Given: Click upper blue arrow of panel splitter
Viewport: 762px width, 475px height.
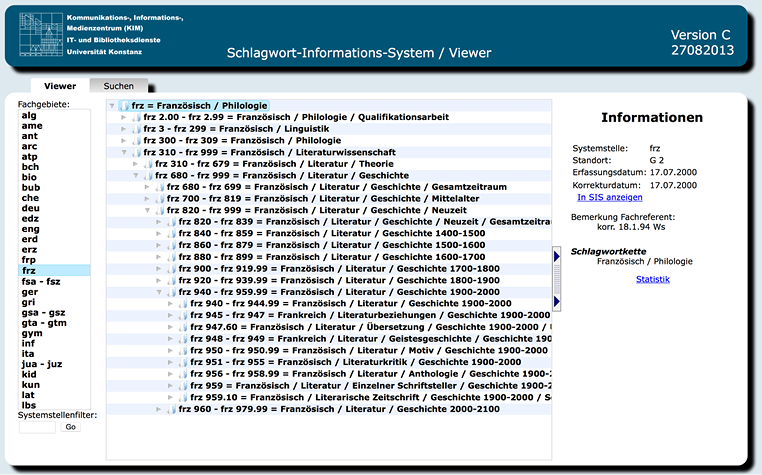Looking at the screenshot, I should pos(557,256).
